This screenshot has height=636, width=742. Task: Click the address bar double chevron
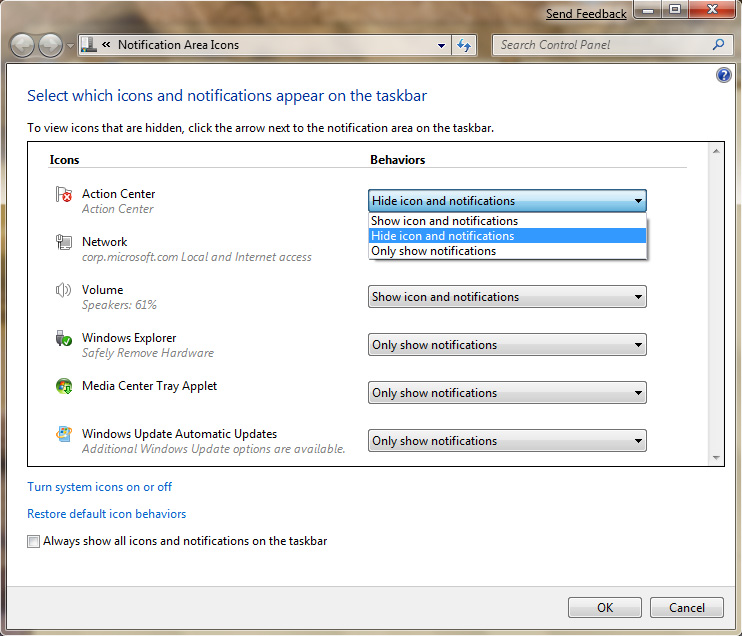(106, 44)
